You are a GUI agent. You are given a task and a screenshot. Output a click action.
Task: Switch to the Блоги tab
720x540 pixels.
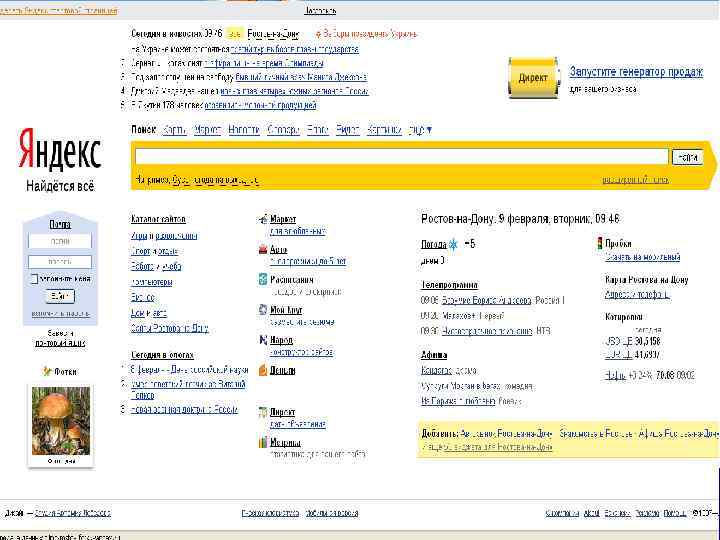[318, 130]
